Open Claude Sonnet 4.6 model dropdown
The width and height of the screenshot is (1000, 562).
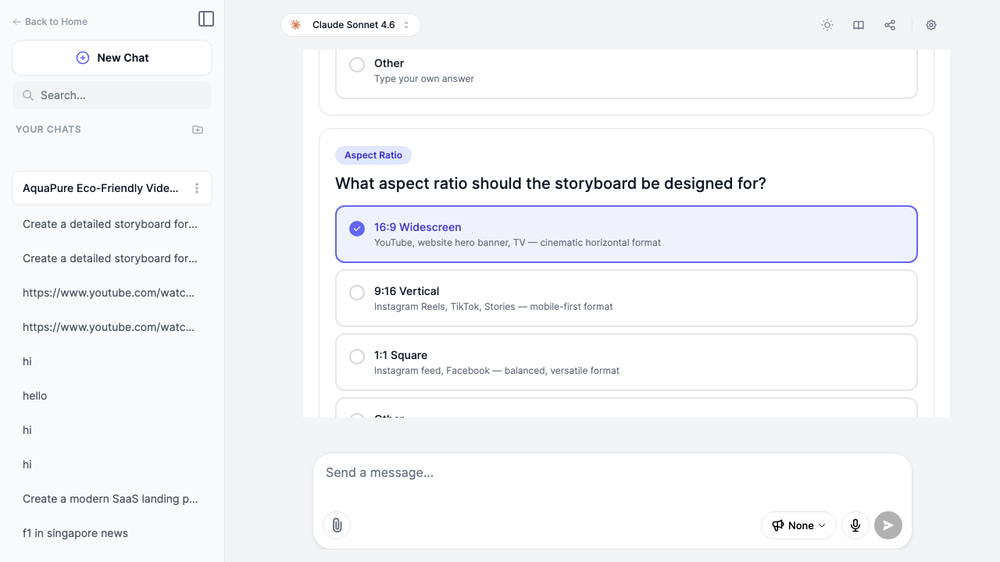click(350, 25)
